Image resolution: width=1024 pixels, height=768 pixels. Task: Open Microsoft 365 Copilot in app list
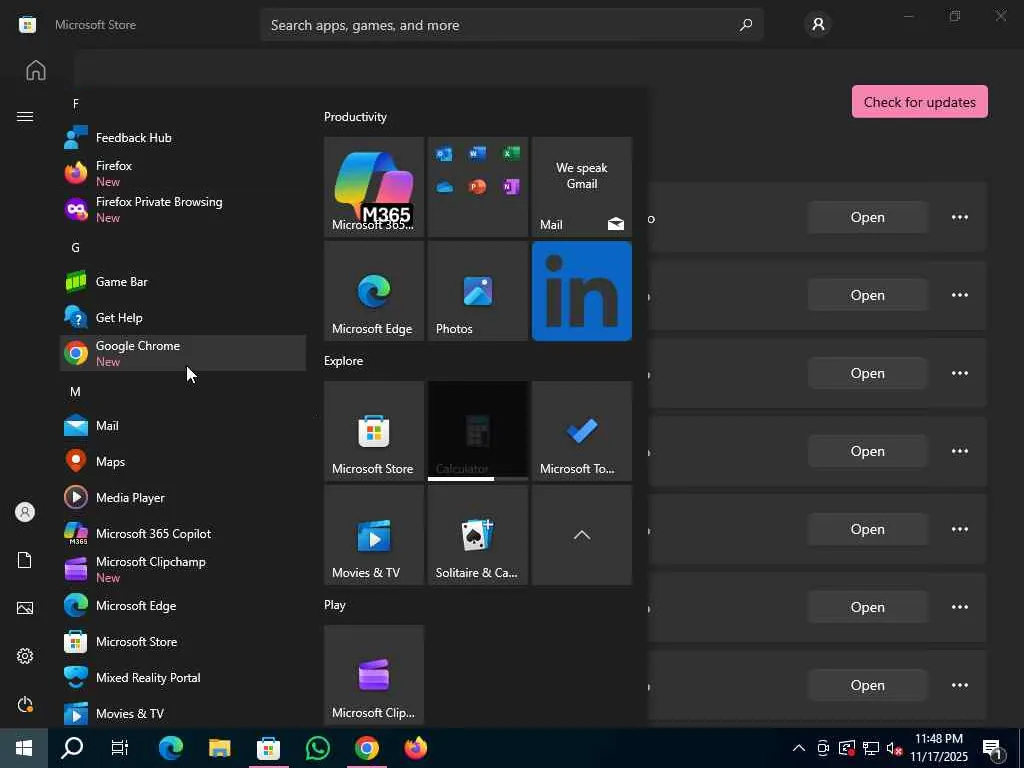(183, 534)
